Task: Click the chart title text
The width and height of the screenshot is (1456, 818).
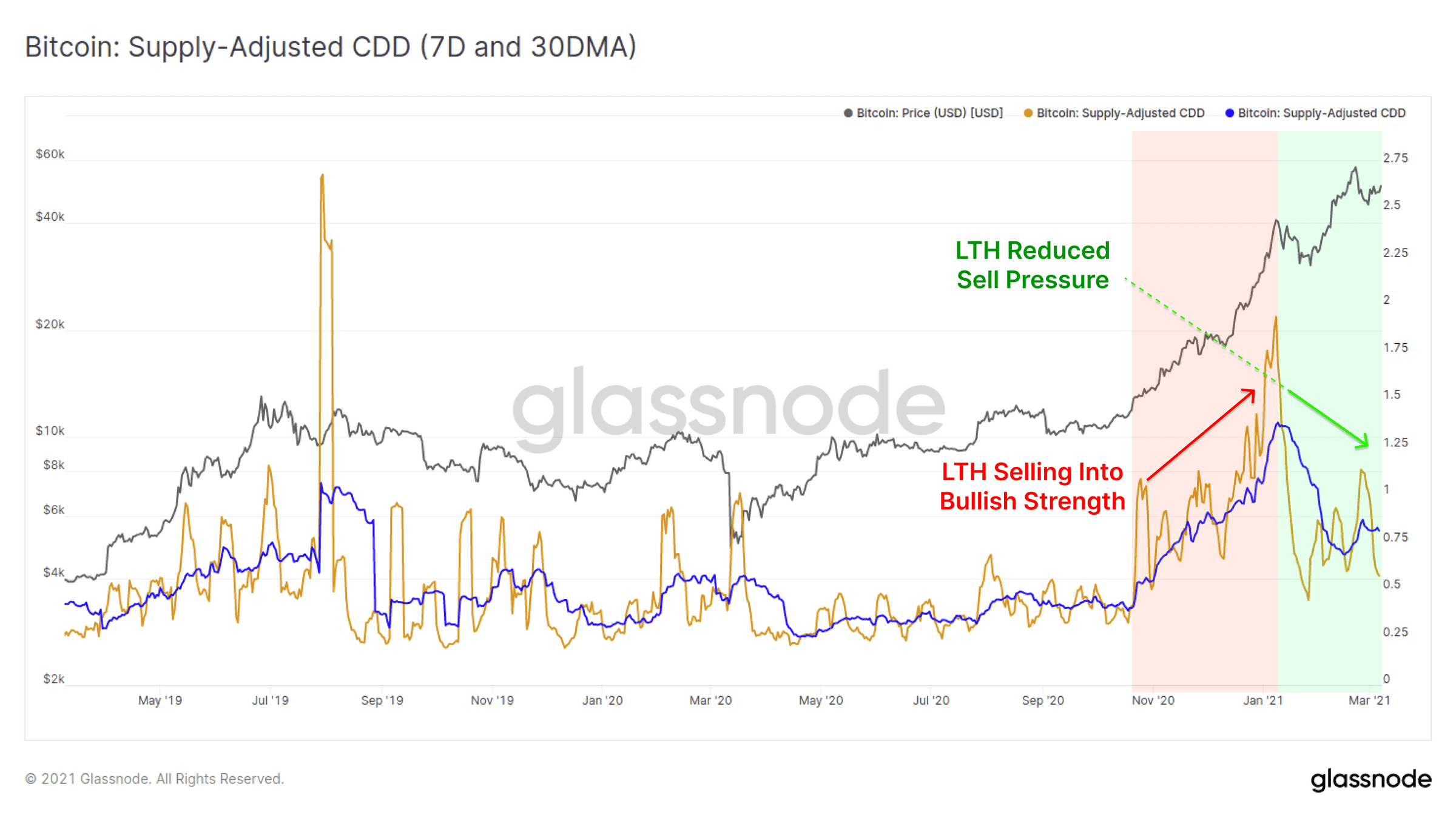Action: 331,47
